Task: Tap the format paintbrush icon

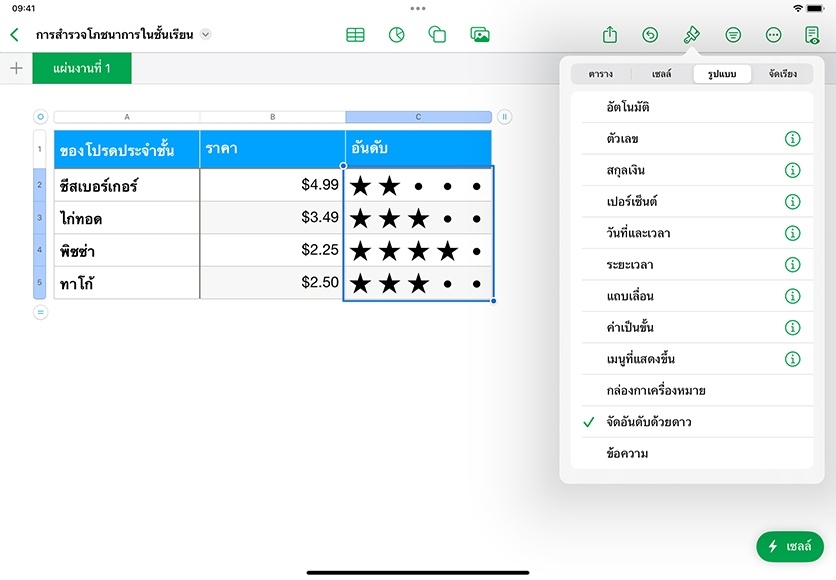Action: pyautogui.click(x=691, y=35)
